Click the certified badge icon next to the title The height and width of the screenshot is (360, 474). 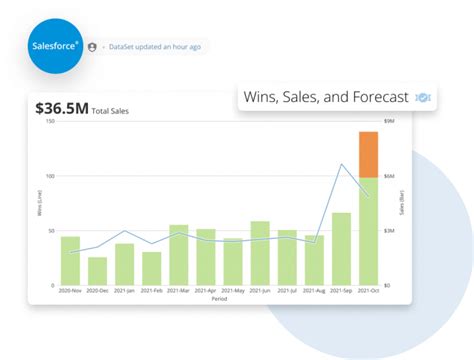point(423,98)
